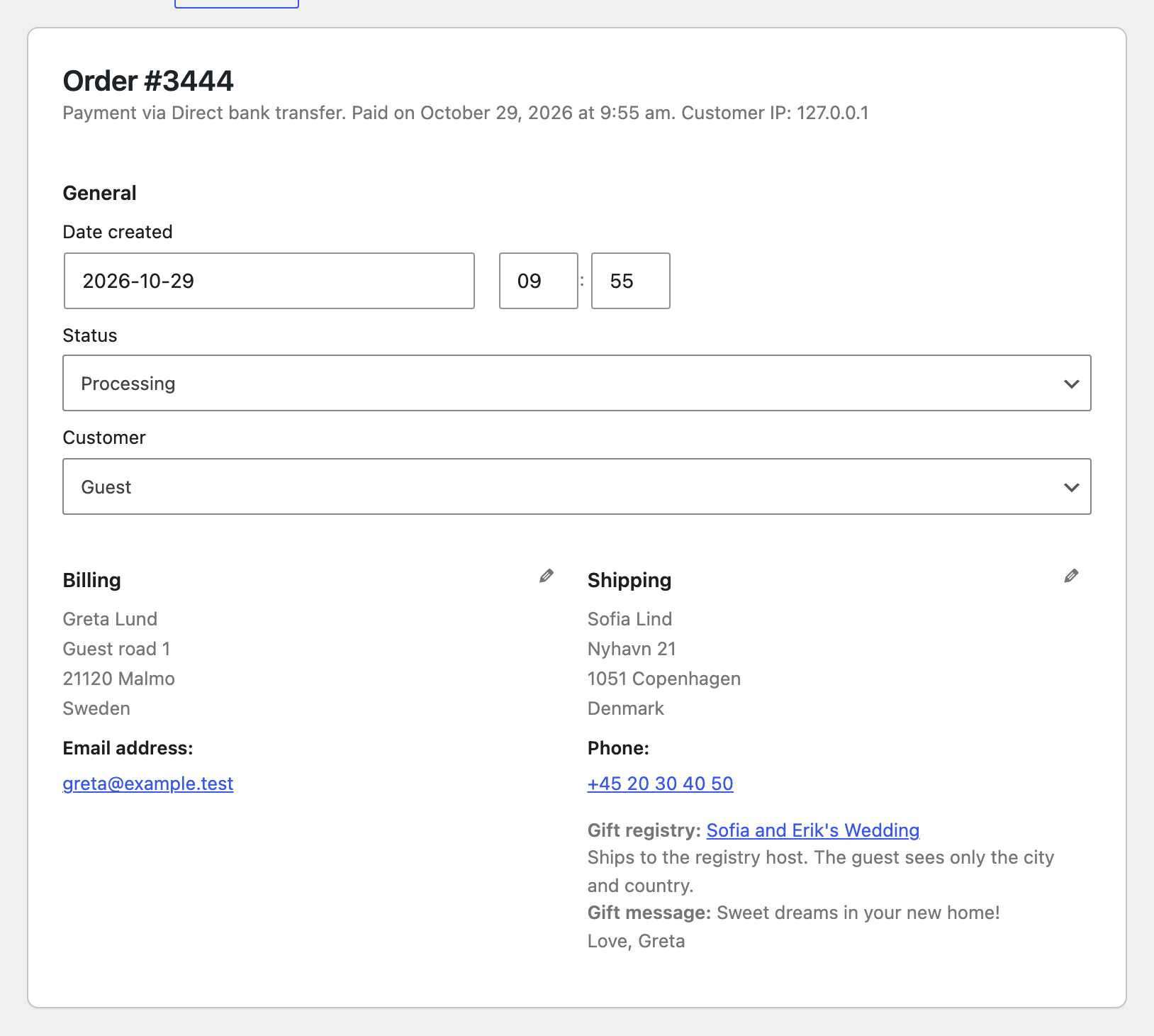Viewport: 1154px width, 1036px height.
Task: Click billing country Sweden
Action: click(96, 708)
